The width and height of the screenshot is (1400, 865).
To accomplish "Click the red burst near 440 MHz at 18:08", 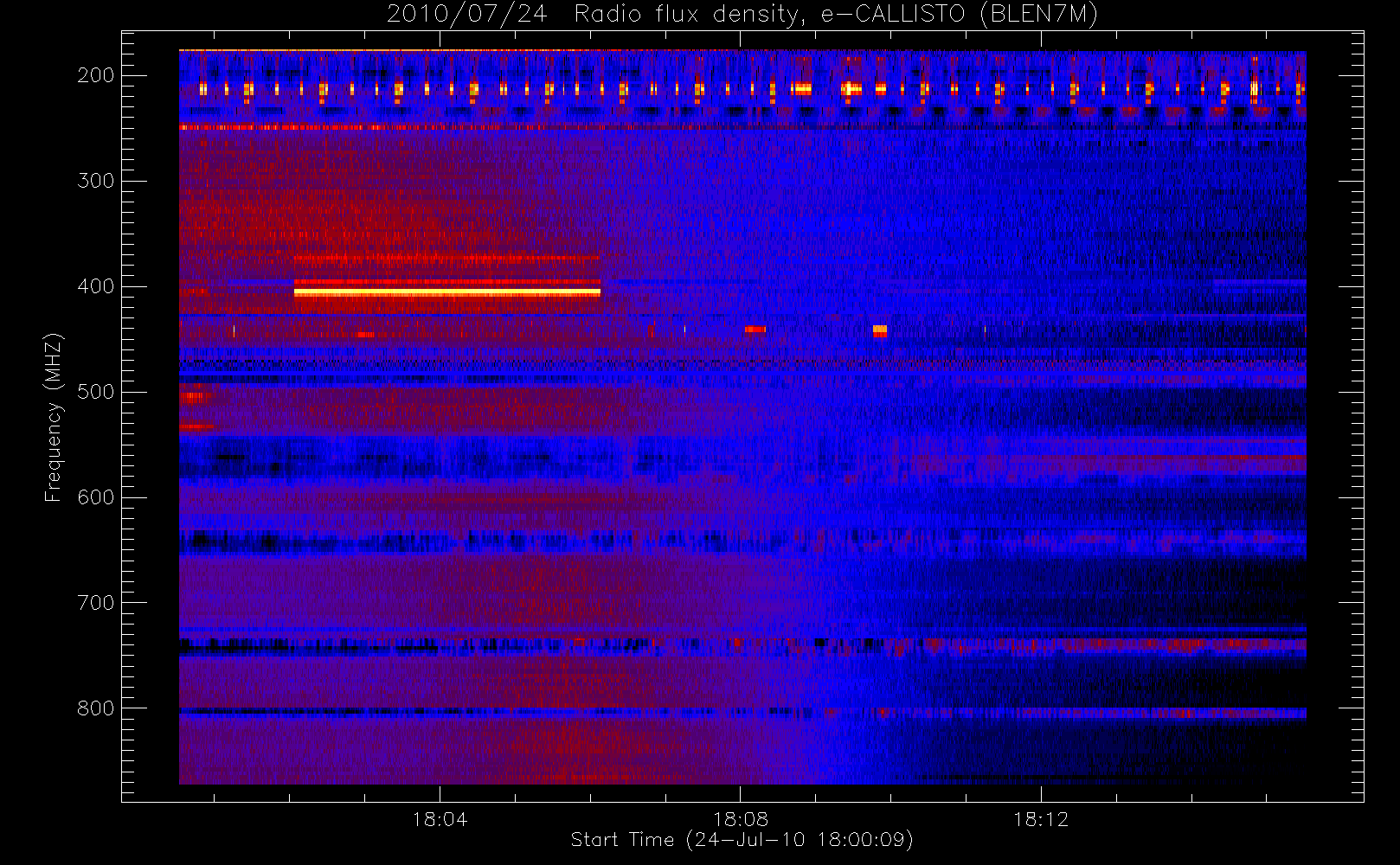I will (755, 329).
